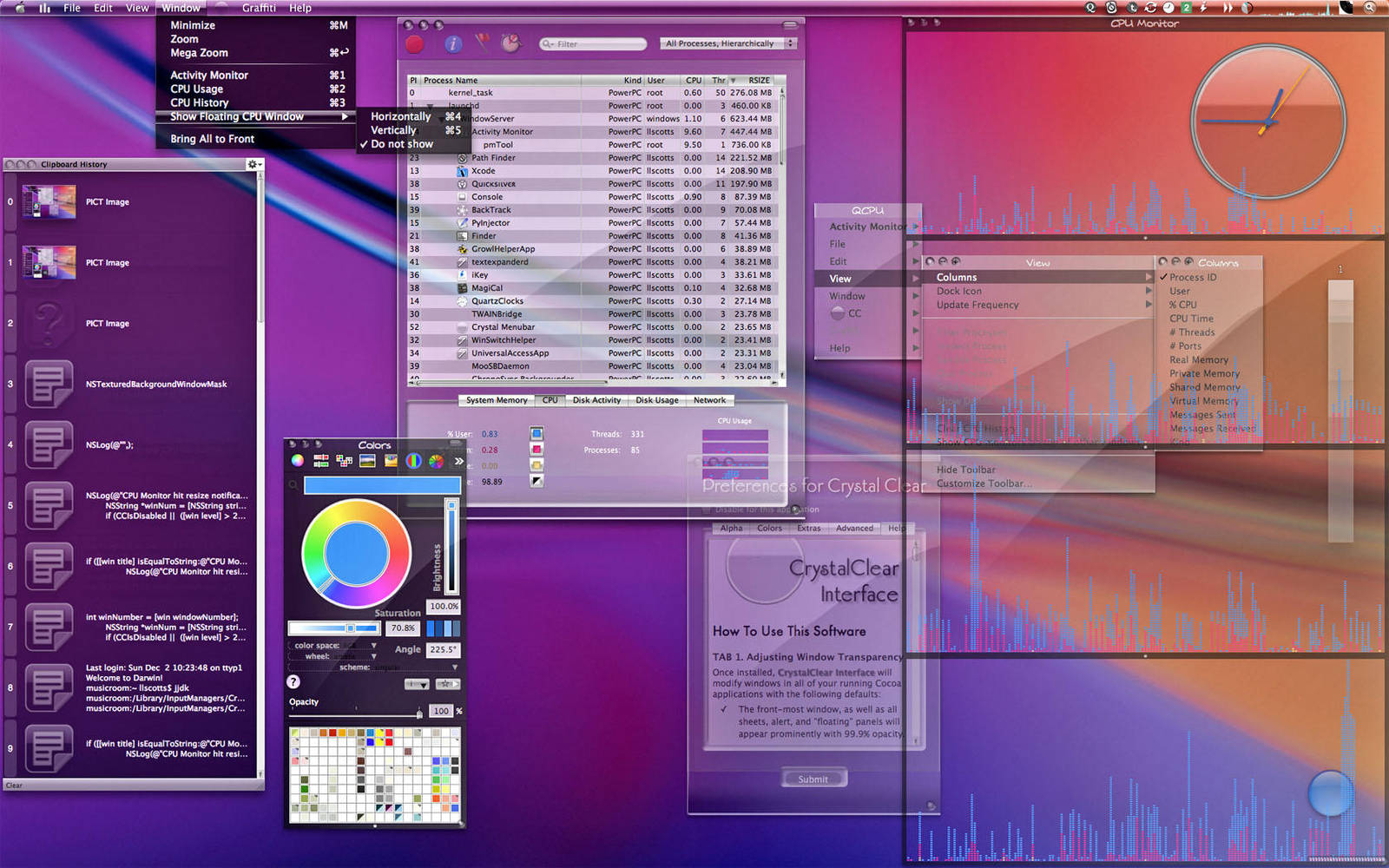Click the magnifier color sampler icon
This screenshot has height=868, width=1389.
click(293, 485)
